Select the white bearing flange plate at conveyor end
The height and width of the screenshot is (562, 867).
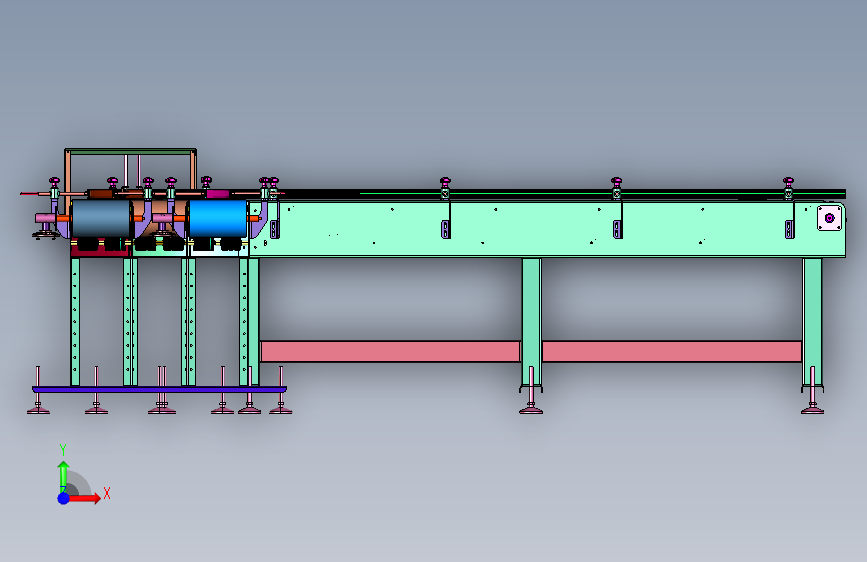pyautogui.click(x=829, y=218)
